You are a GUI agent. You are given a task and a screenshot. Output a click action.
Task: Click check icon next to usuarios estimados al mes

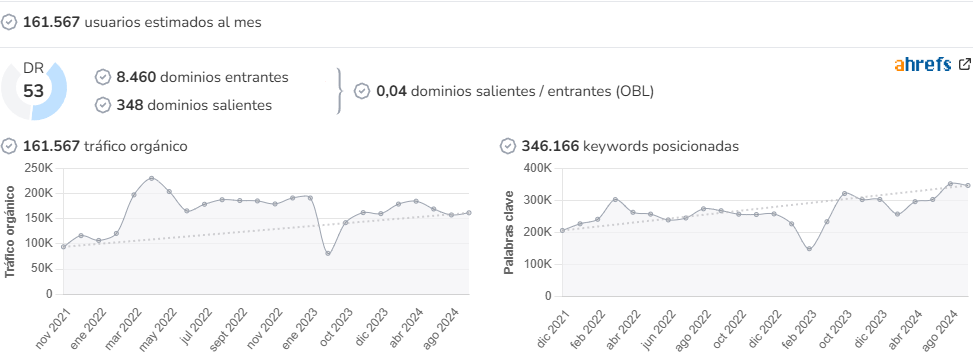pyautogui.click(x=9, y=22)
